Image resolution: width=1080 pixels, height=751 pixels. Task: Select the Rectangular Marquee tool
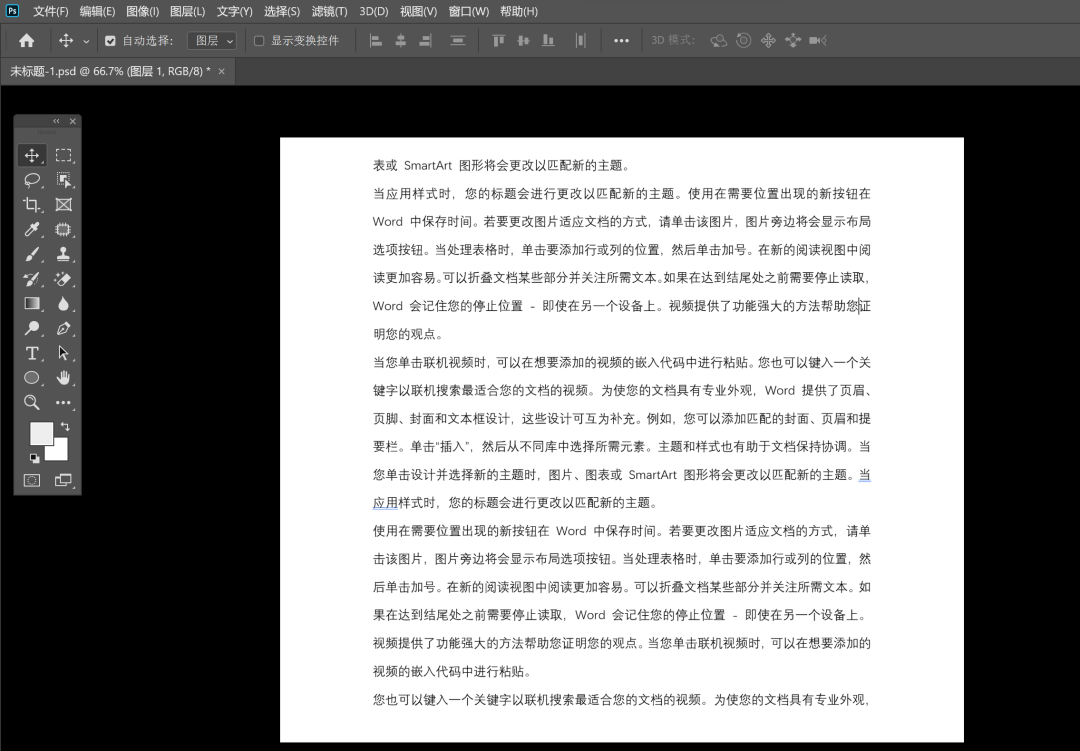(64, 155)
